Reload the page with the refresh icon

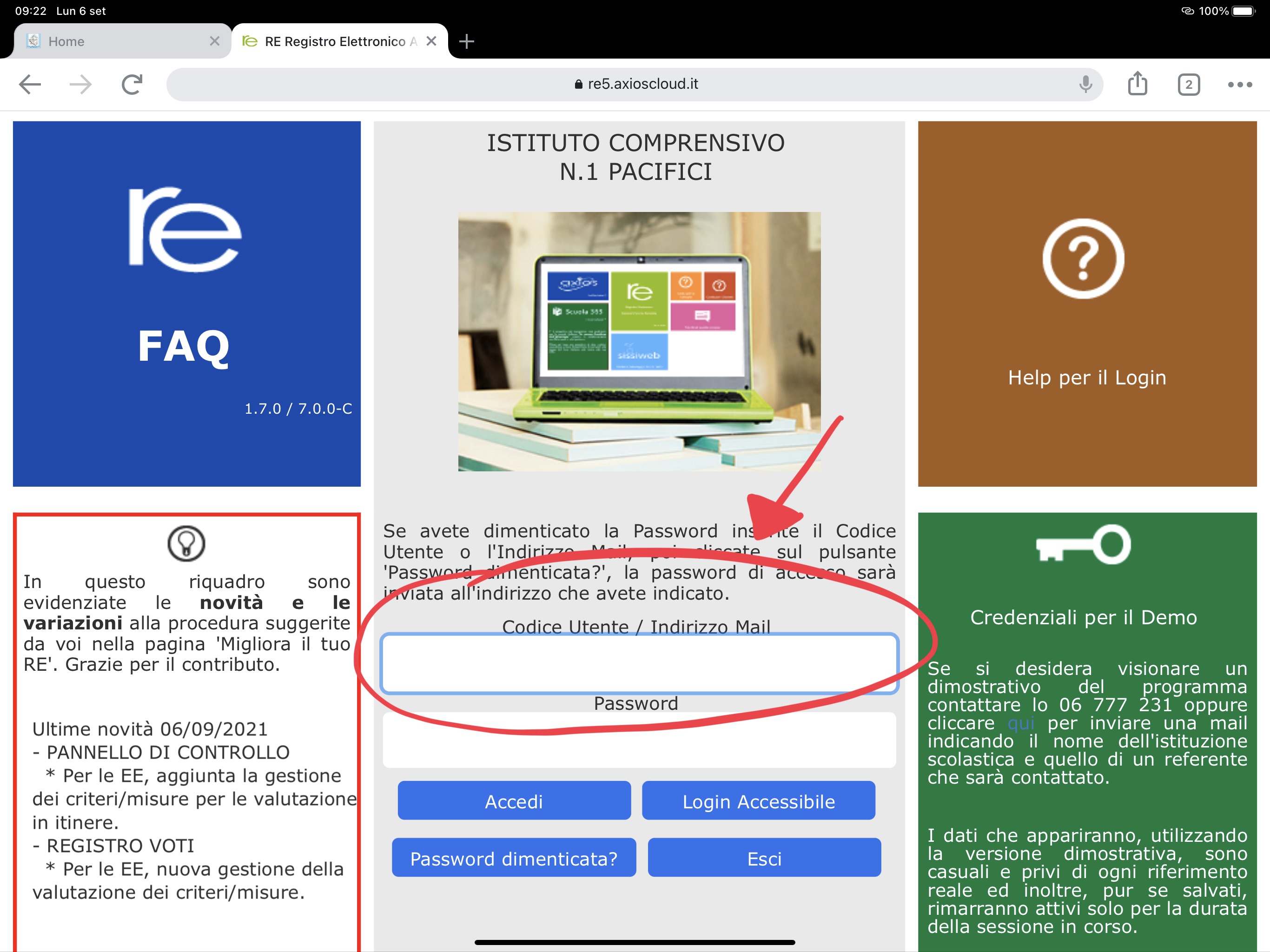pyautogui.click(x=132, y=85)
